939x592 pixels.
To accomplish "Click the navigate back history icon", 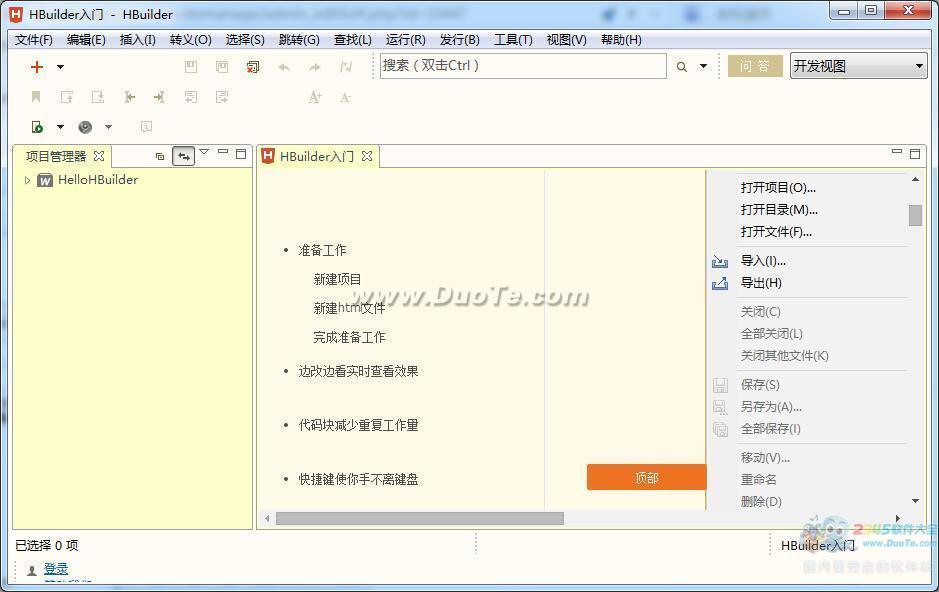I will (191, 96).
